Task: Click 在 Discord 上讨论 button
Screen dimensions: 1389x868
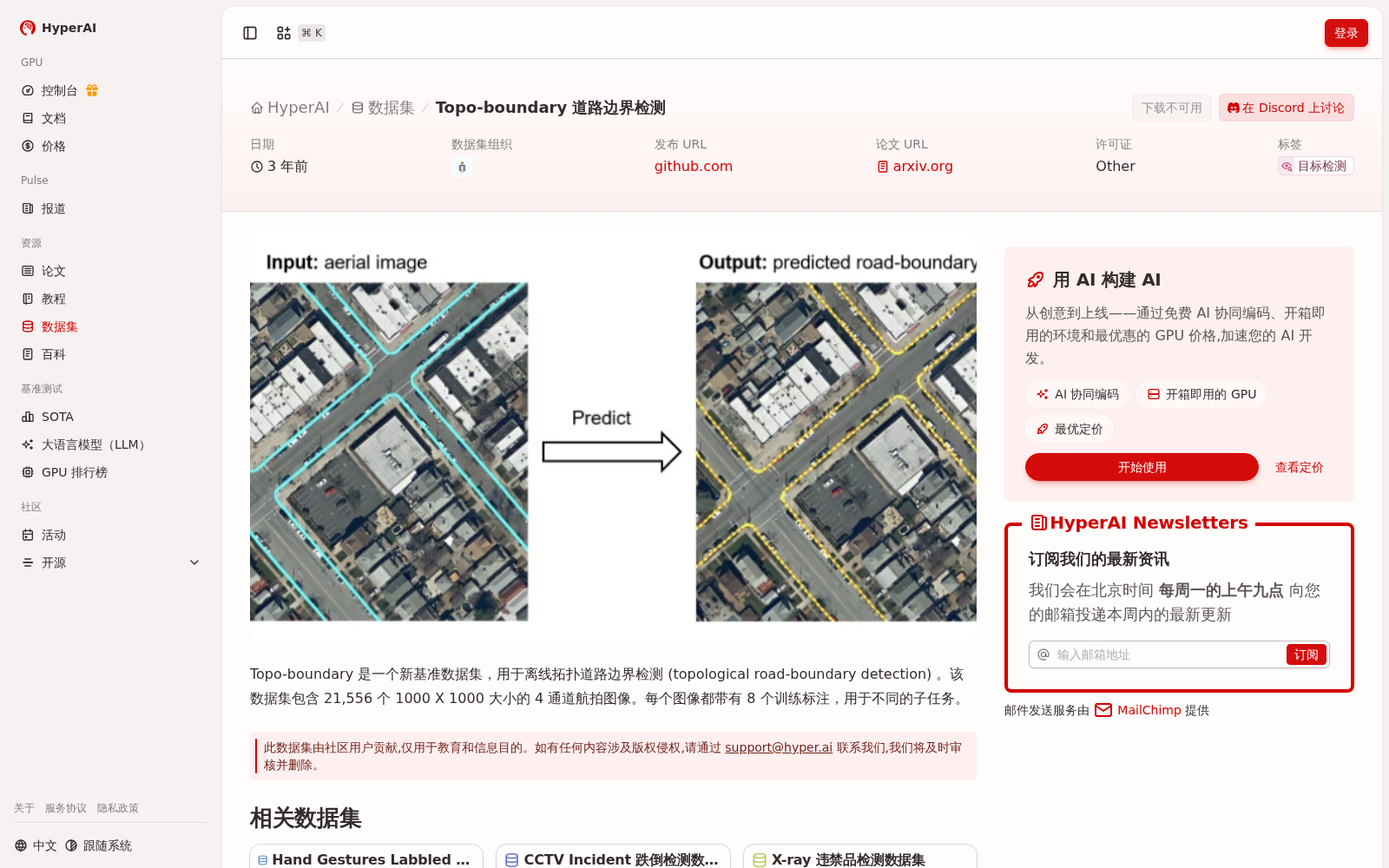Action: tap(1286, 108)
